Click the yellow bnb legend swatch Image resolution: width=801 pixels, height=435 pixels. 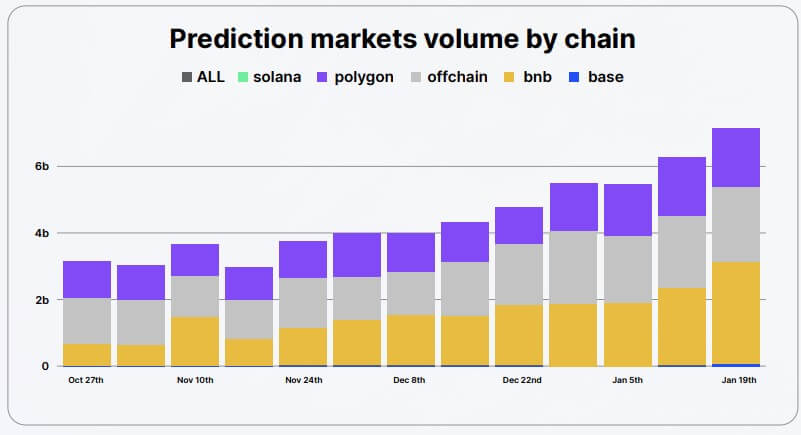[x=511, y=77]
